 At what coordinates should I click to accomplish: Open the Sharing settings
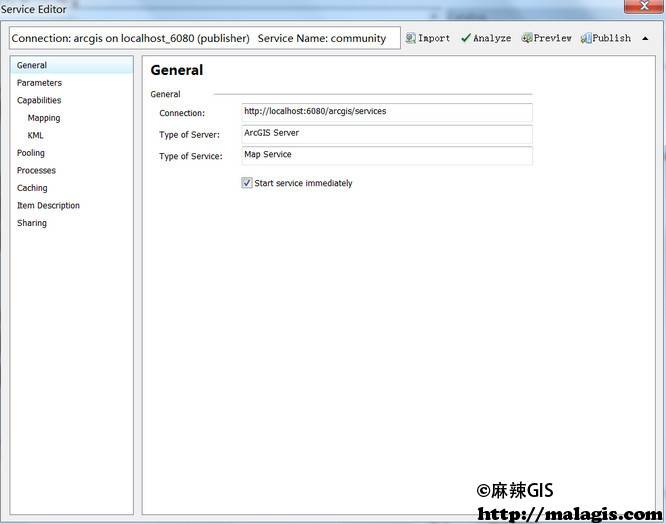pos(32,223)
